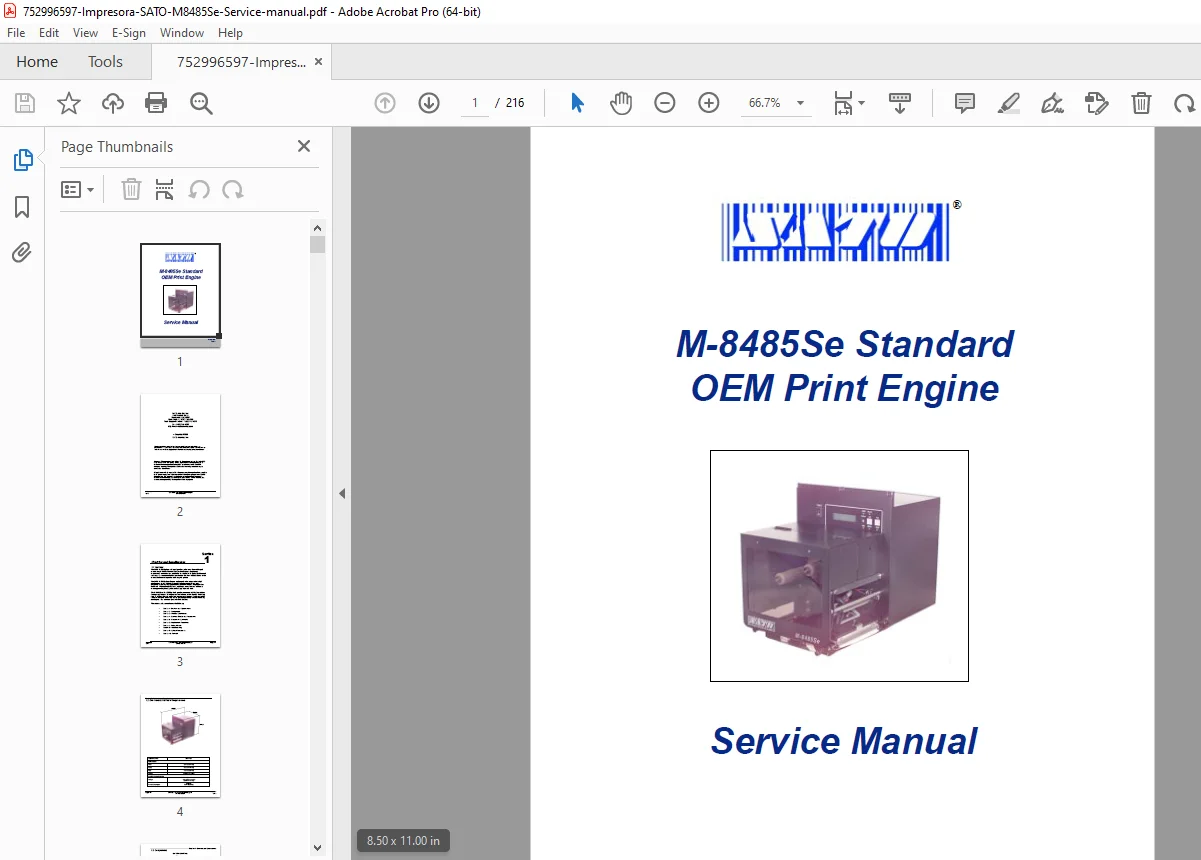
Task: Open the Edit menu
Action: (x=49, y=33)
